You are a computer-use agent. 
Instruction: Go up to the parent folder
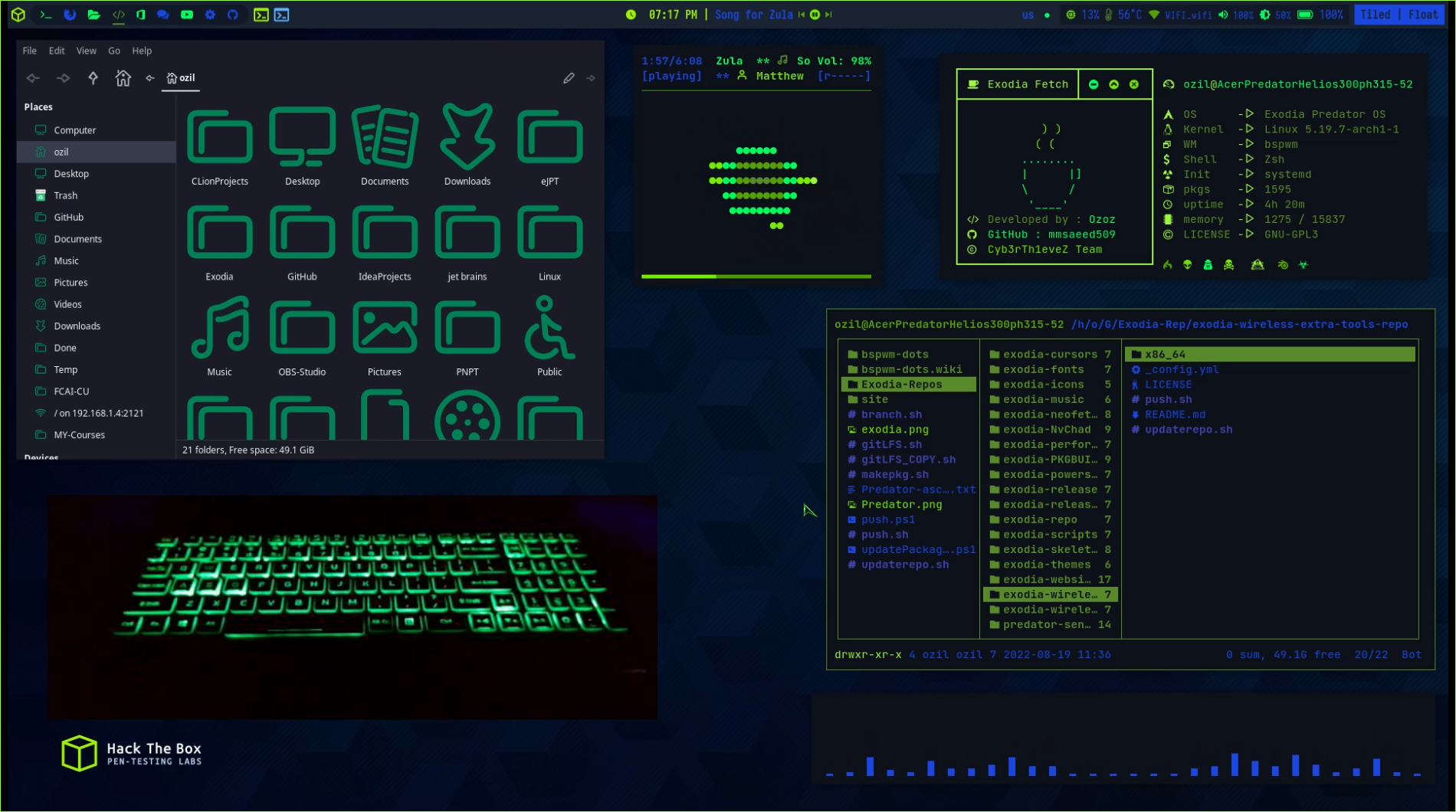[x=93, y=77]
